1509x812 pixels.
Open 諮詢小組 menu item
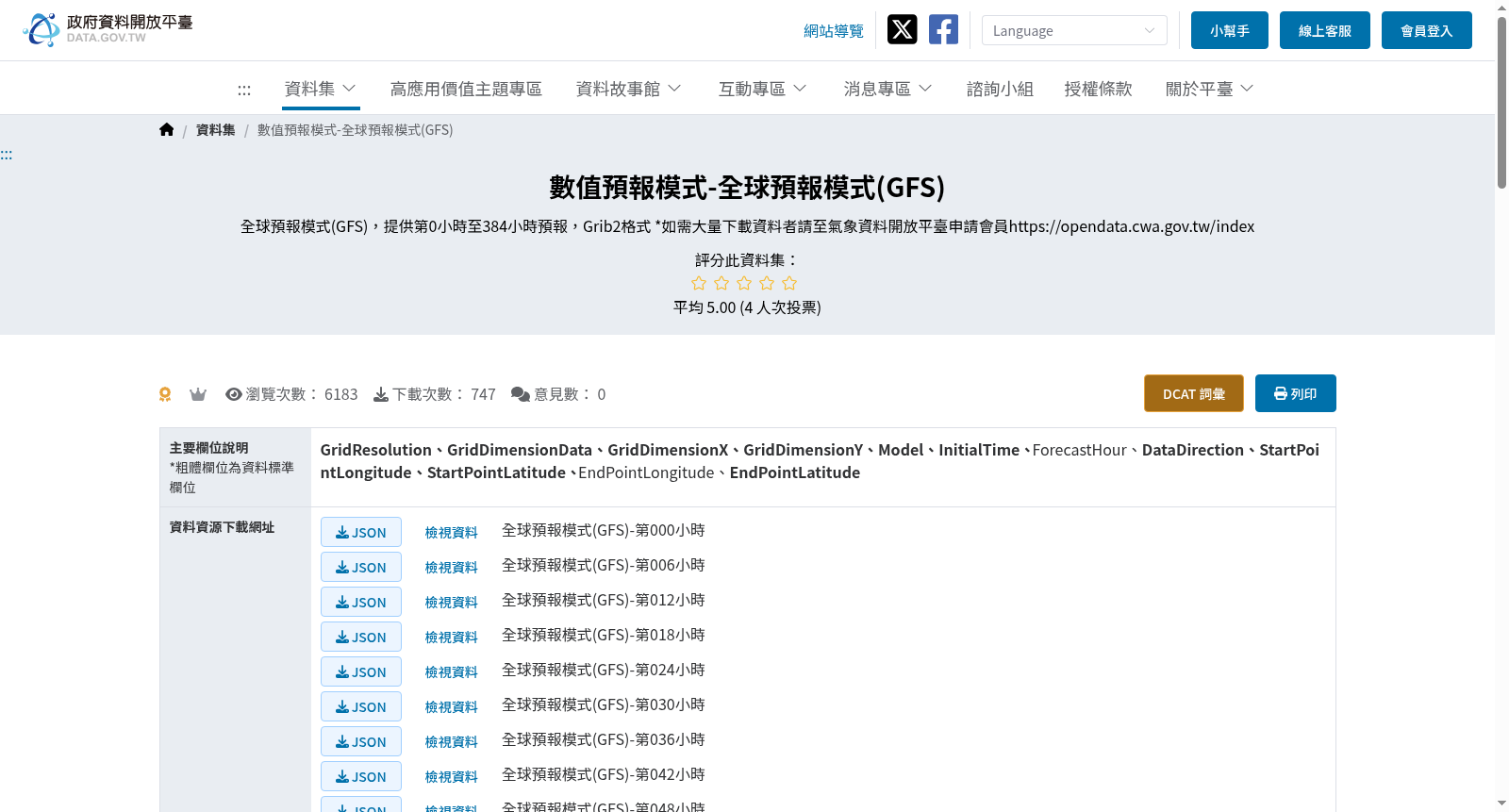click(1000, 89)
